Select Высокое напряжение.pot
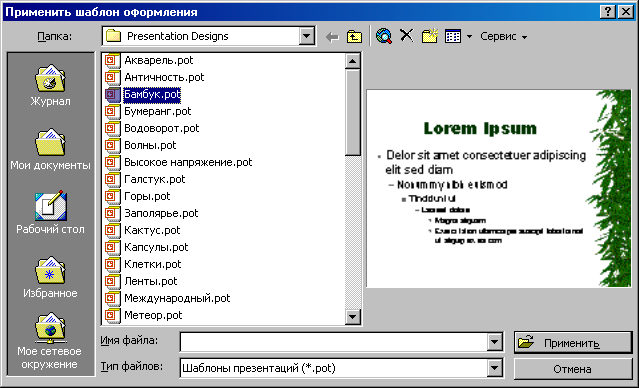639x388 pixels. point(188,162)
